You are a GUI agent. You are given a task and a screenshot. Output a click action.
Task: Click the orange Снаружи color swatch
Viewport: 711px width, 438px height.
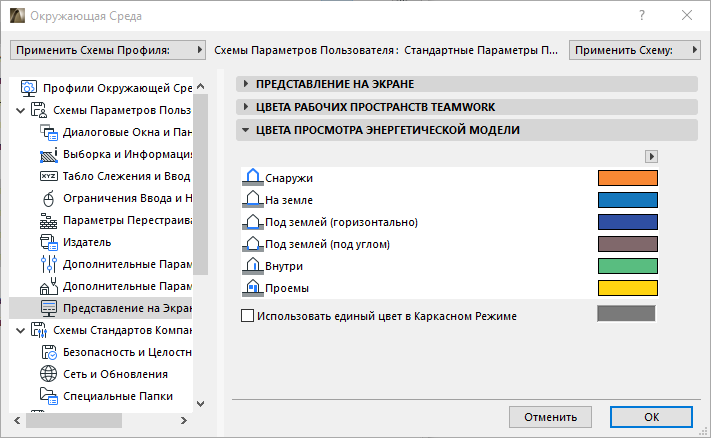pyautogui.click(x=627, y=178)
